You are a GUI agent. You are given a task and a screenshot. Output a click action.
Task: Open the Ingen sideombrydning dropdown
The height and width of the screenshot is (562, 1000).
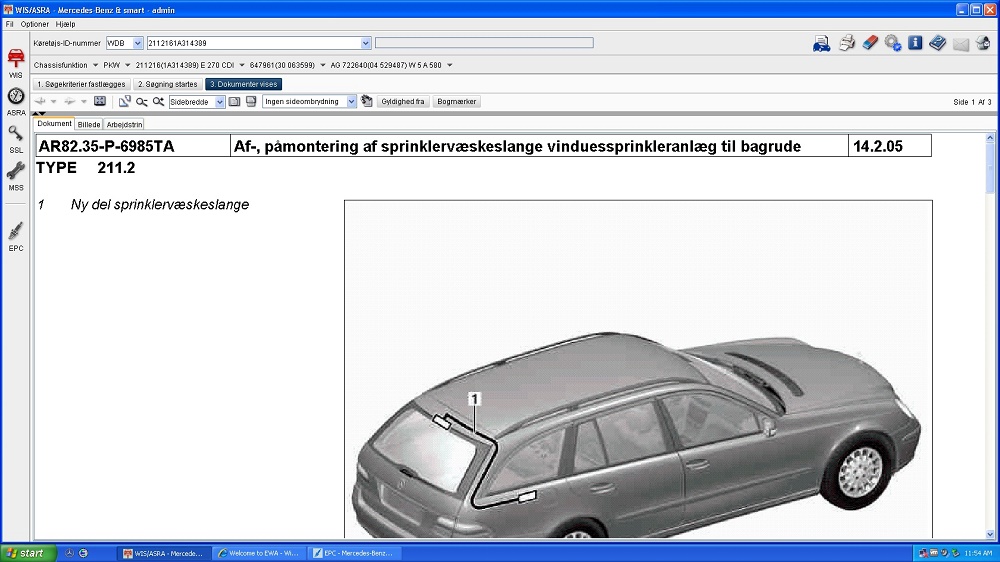[x=351, y=102]
